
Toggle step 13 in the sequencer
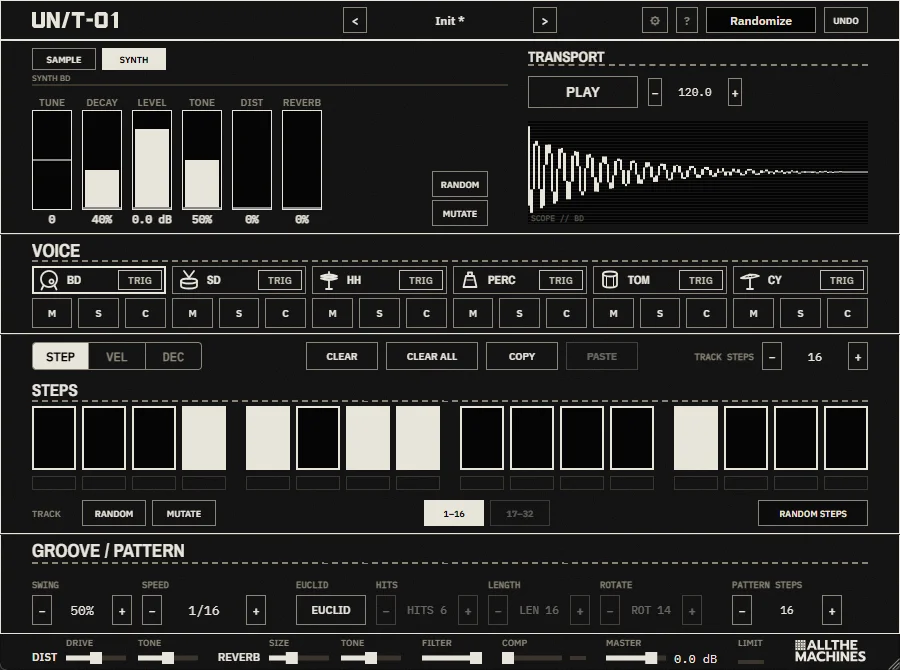[696, 438]
